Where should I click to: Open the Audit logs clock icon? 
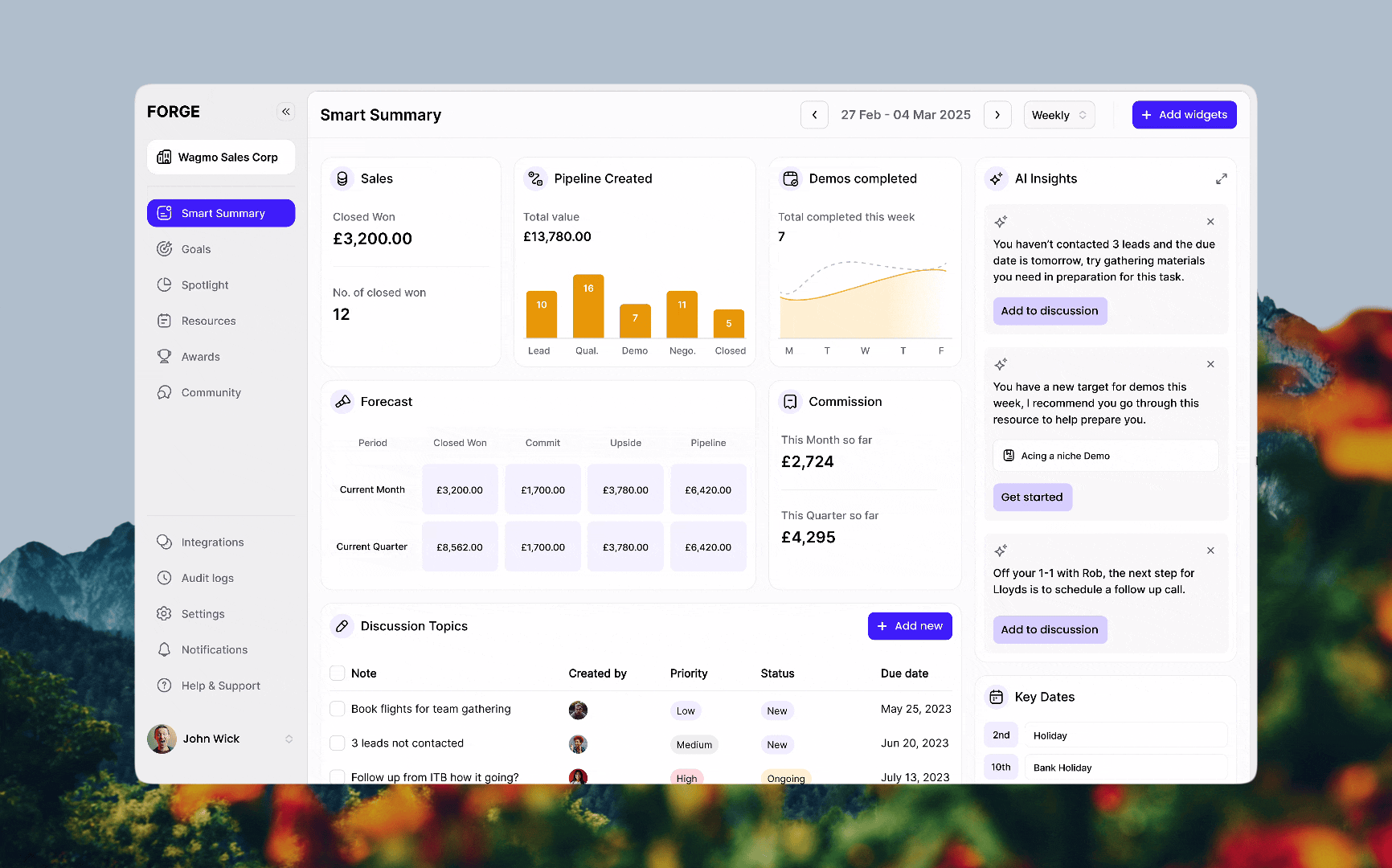pos(164,578)
